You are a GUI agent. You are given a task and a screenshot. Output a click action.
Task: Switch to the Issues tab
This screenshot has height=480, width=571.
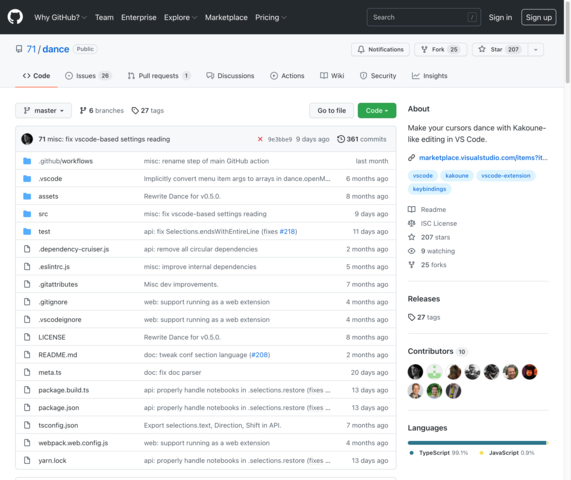tap(88, 76)
